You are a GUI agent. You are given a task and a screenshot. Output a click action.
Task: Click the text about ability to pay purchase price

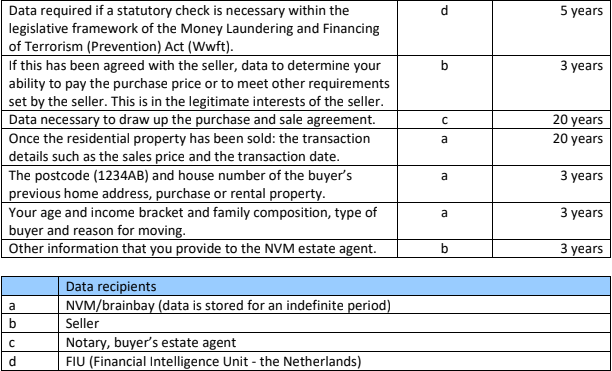click(x=199, y=83)
